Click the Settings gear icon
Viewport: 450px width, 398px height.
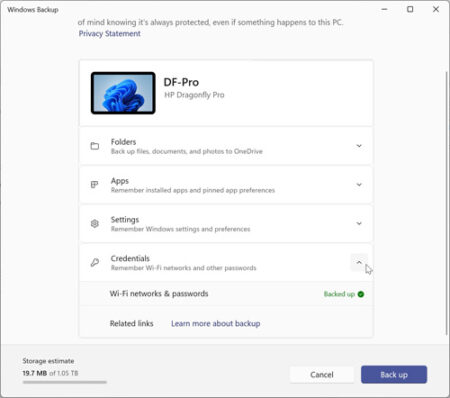95,223
